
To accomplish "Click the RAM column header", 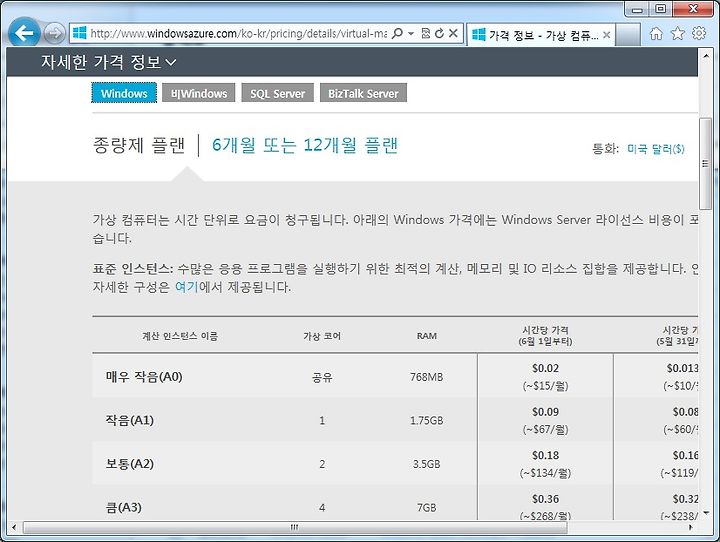I will click(x=427, y=336).
